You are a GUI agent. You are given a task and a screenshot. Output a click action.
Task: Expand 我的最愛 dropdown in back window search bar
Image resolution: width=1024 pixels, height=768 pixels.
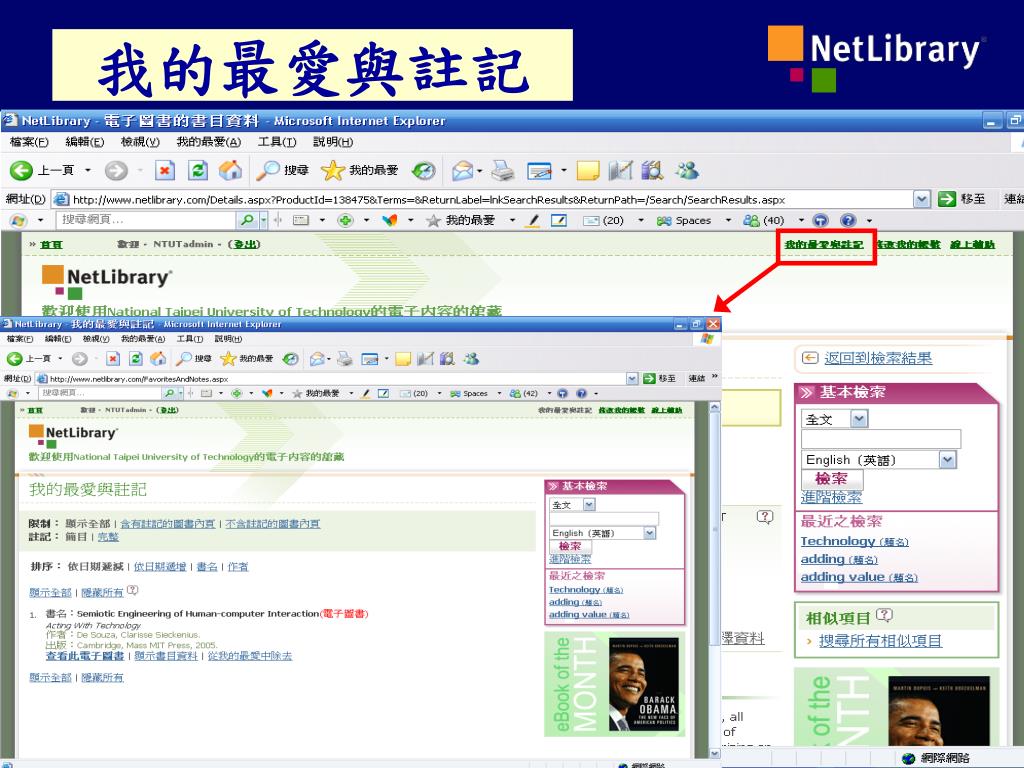point(512,221)
